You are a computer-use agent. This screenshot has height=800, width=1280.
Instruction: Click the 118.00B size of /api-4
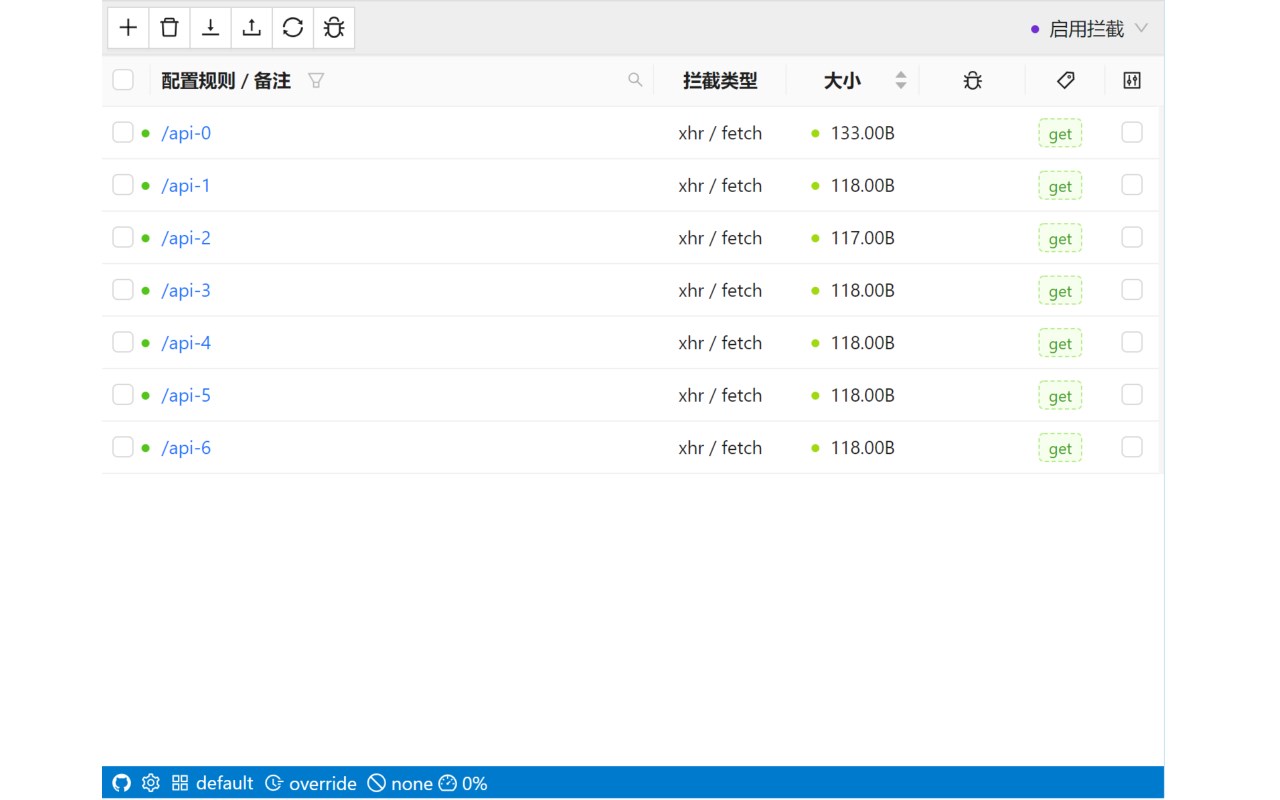coord(863,343)
